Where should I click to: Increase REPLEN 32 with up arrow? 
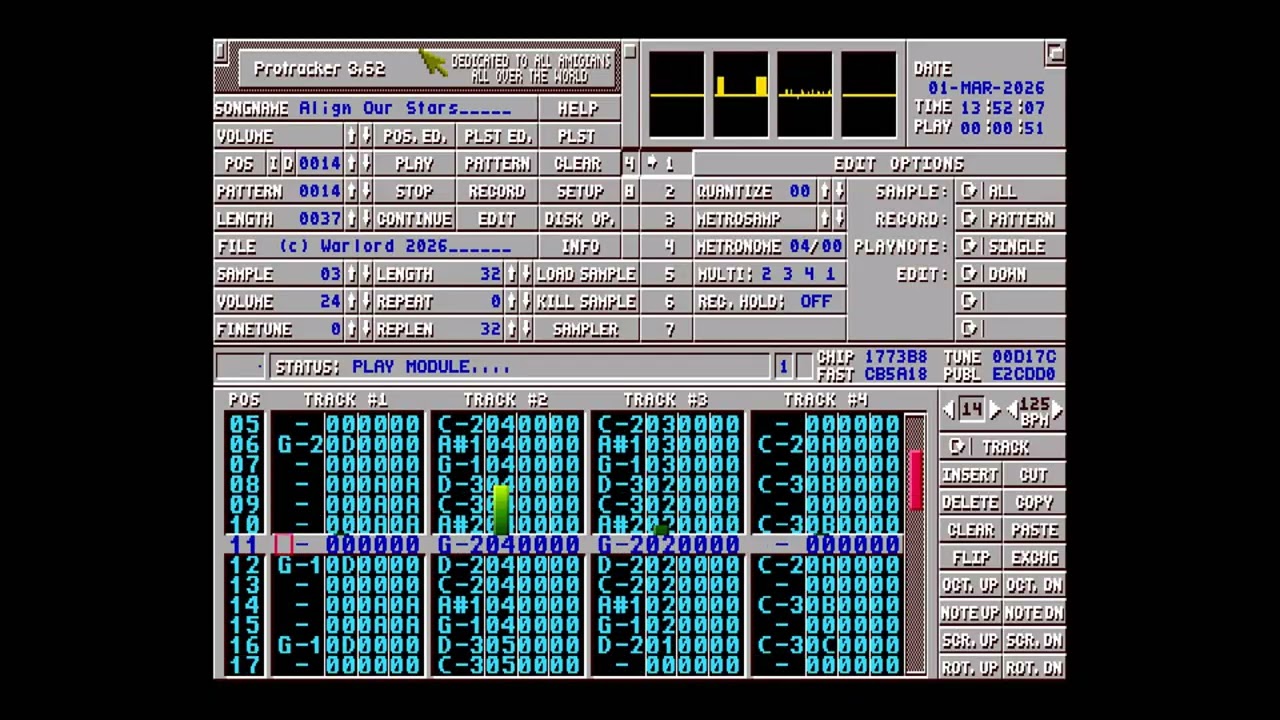point(511,329)
